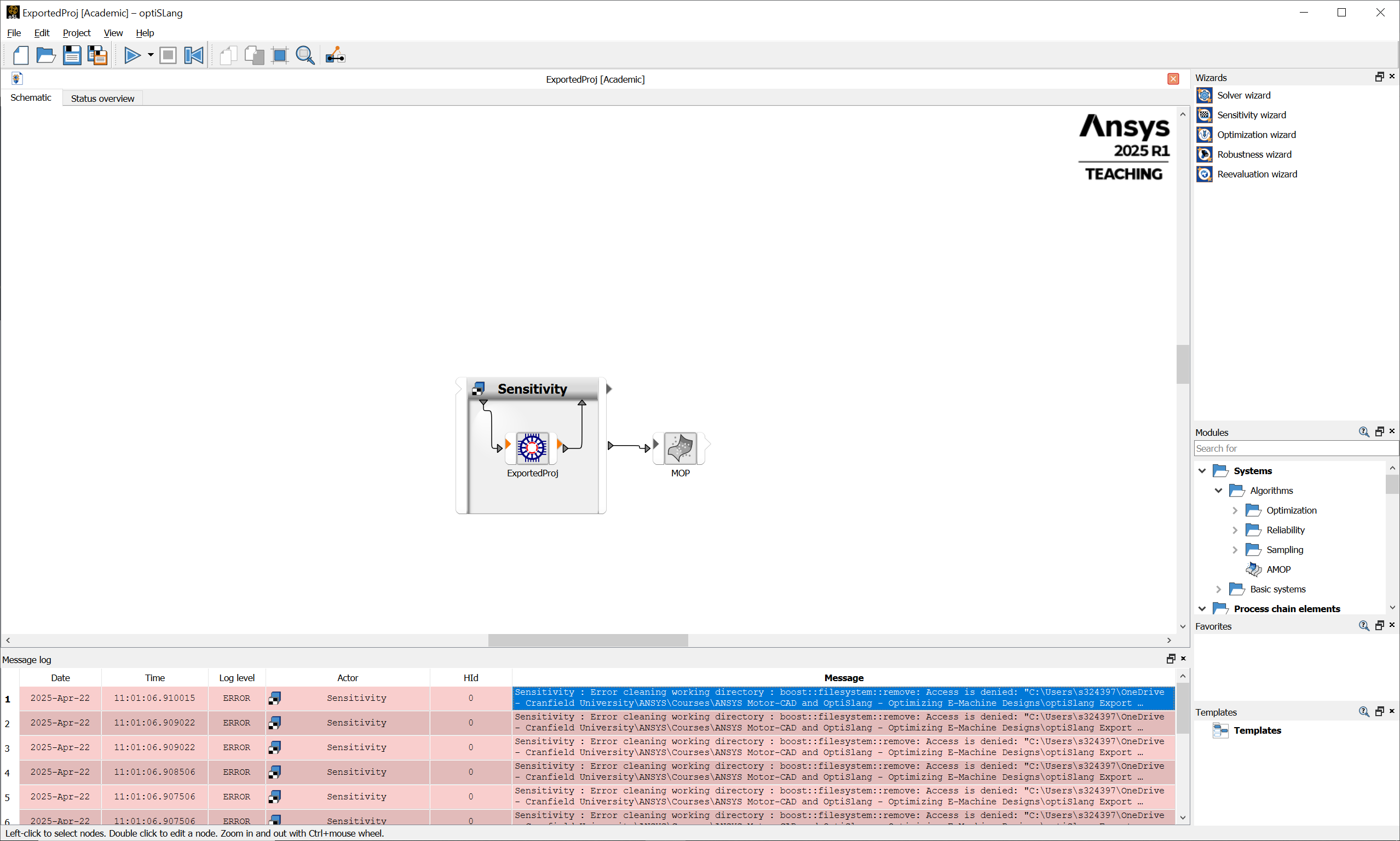Click the greyed copy node toolbar icon
1400x841 pixels.
[x=228, y=55]
